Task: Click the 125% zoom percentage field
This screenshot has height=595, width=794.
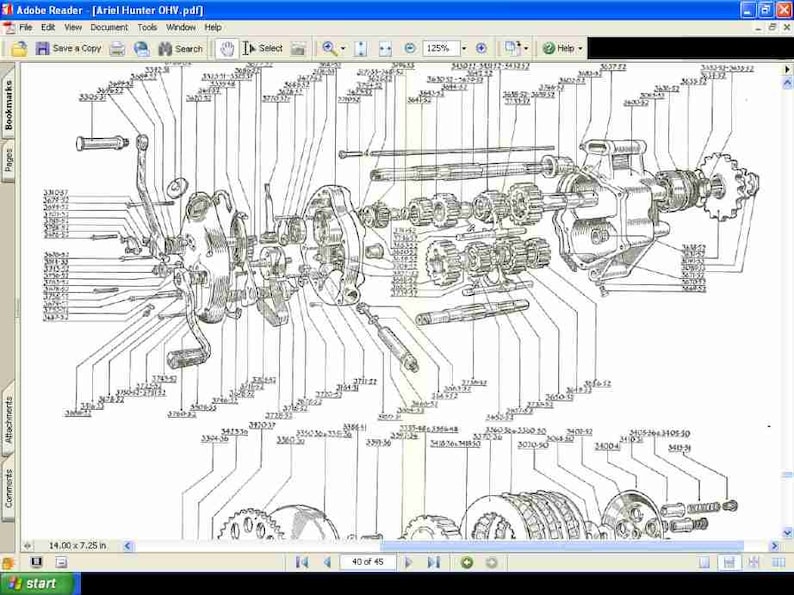Action: click(x=441, y=49)
